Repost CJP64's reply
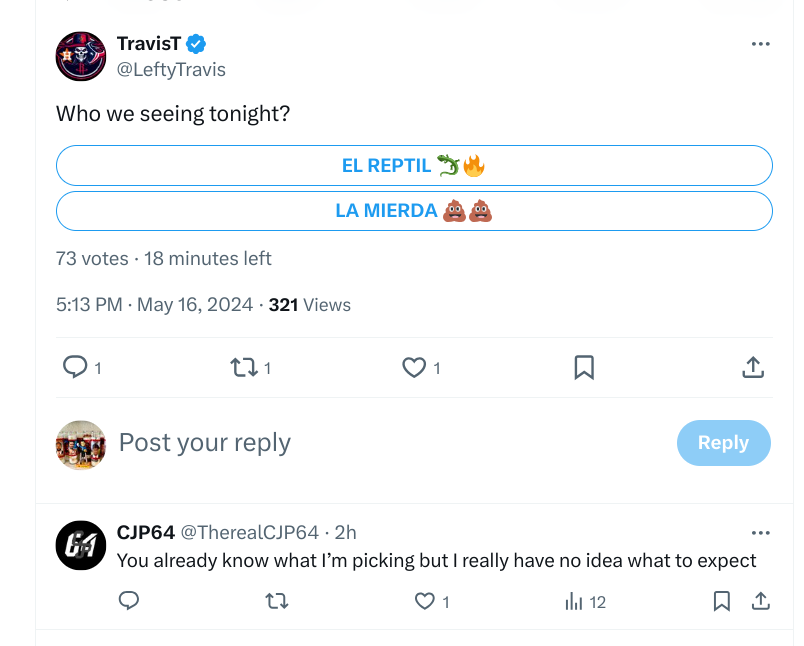This screenshot has width=804, height=646. [277, 601]
